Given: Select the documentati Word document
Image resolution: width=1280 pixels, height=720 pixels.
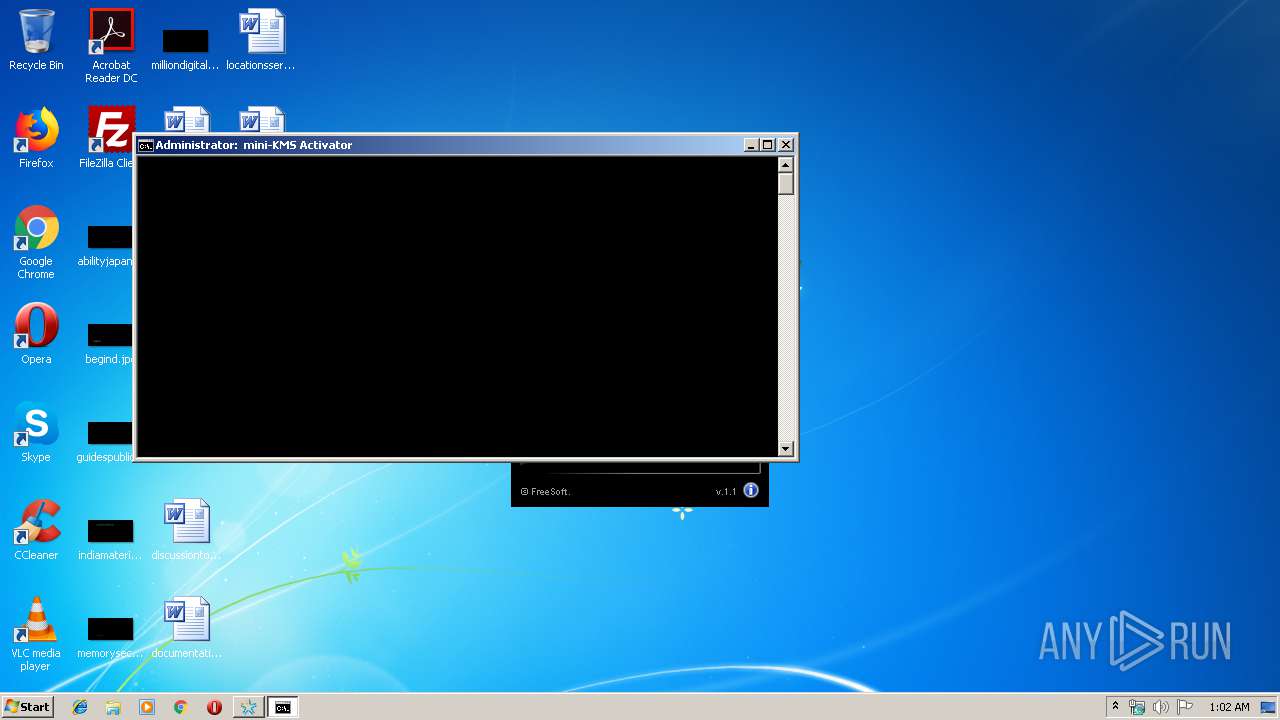Looking at the screenshot, I should coord(186,628).
